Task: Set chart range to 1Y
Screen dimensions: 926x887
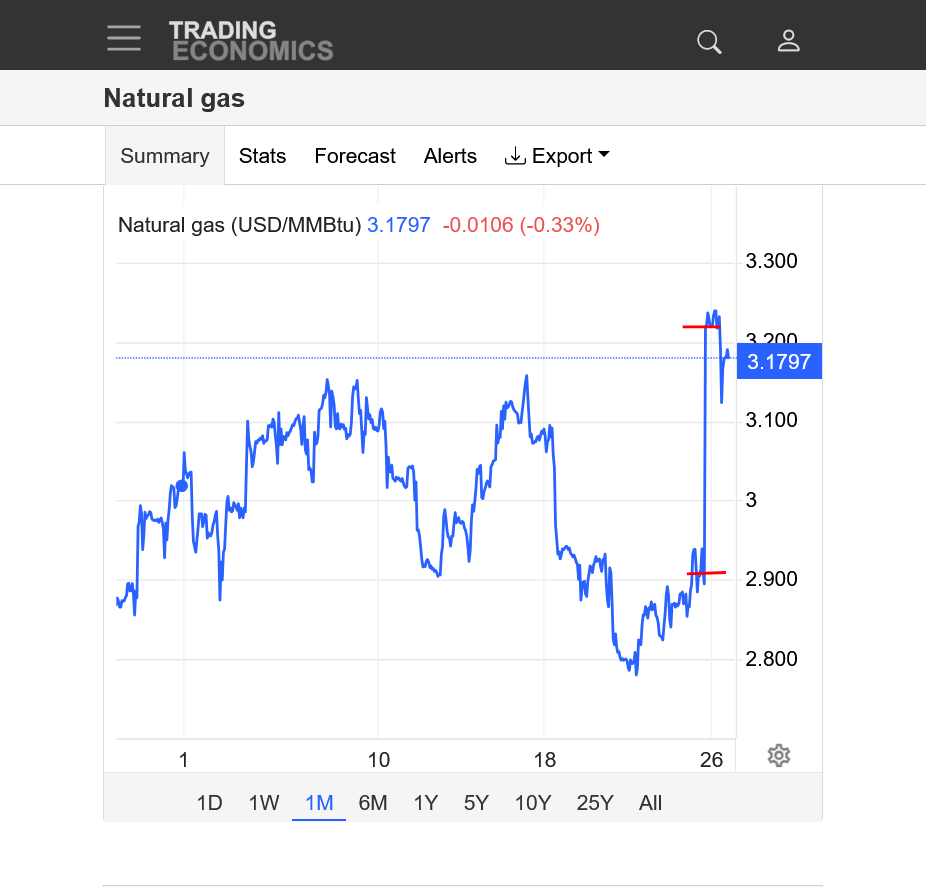Action: coord(426,803)
